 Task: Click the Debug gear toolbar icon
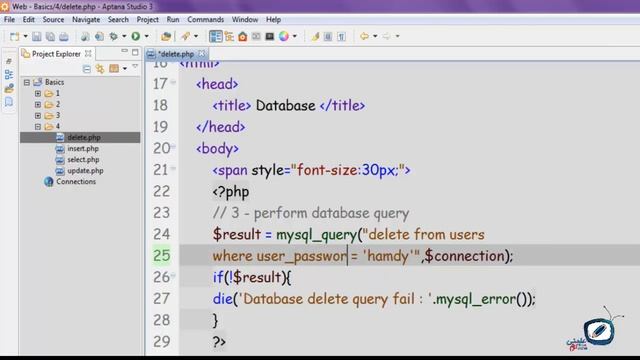pyautogui.click(x=113, y=36)
